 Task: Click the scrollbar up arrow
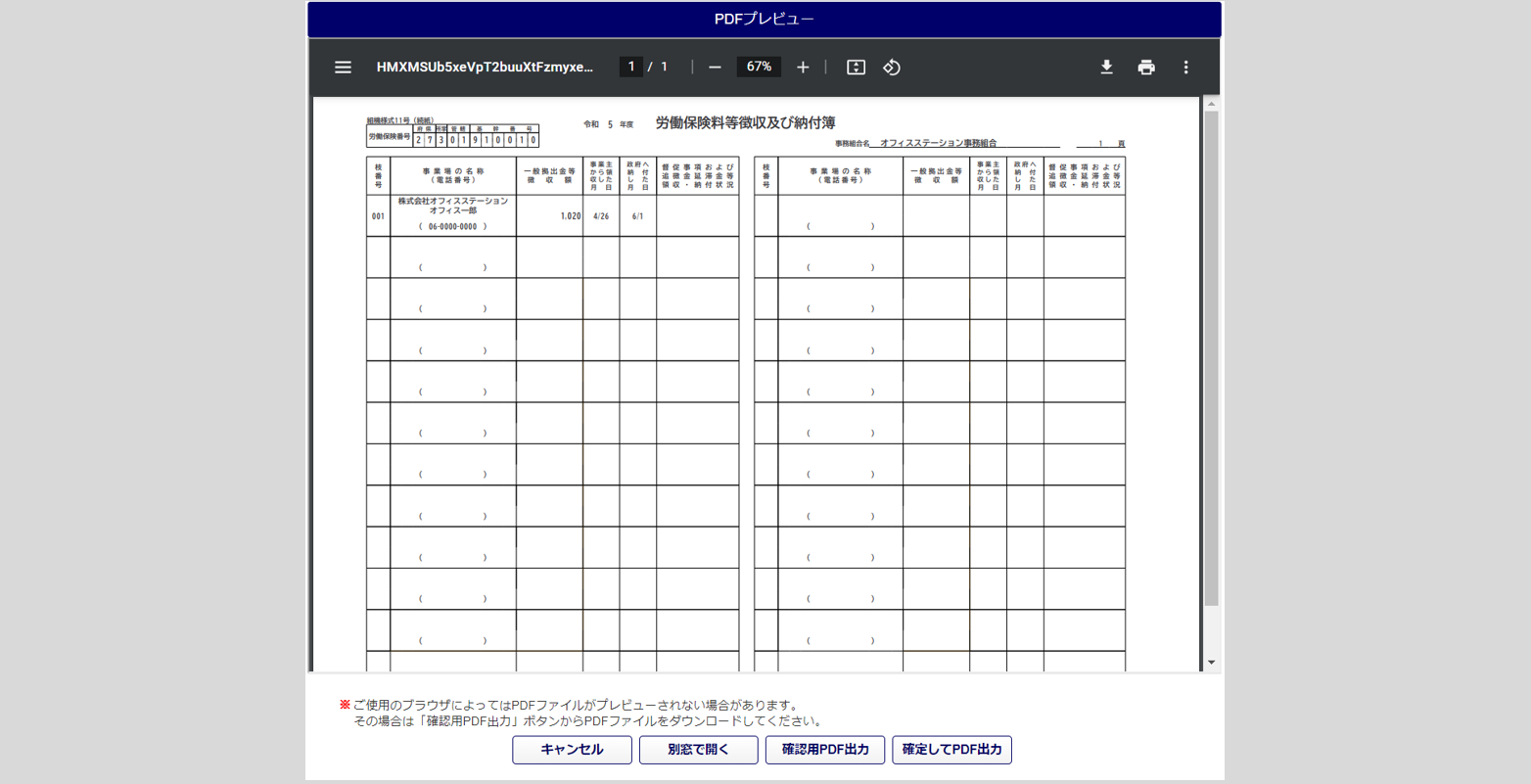click(x=1211, y=104)
